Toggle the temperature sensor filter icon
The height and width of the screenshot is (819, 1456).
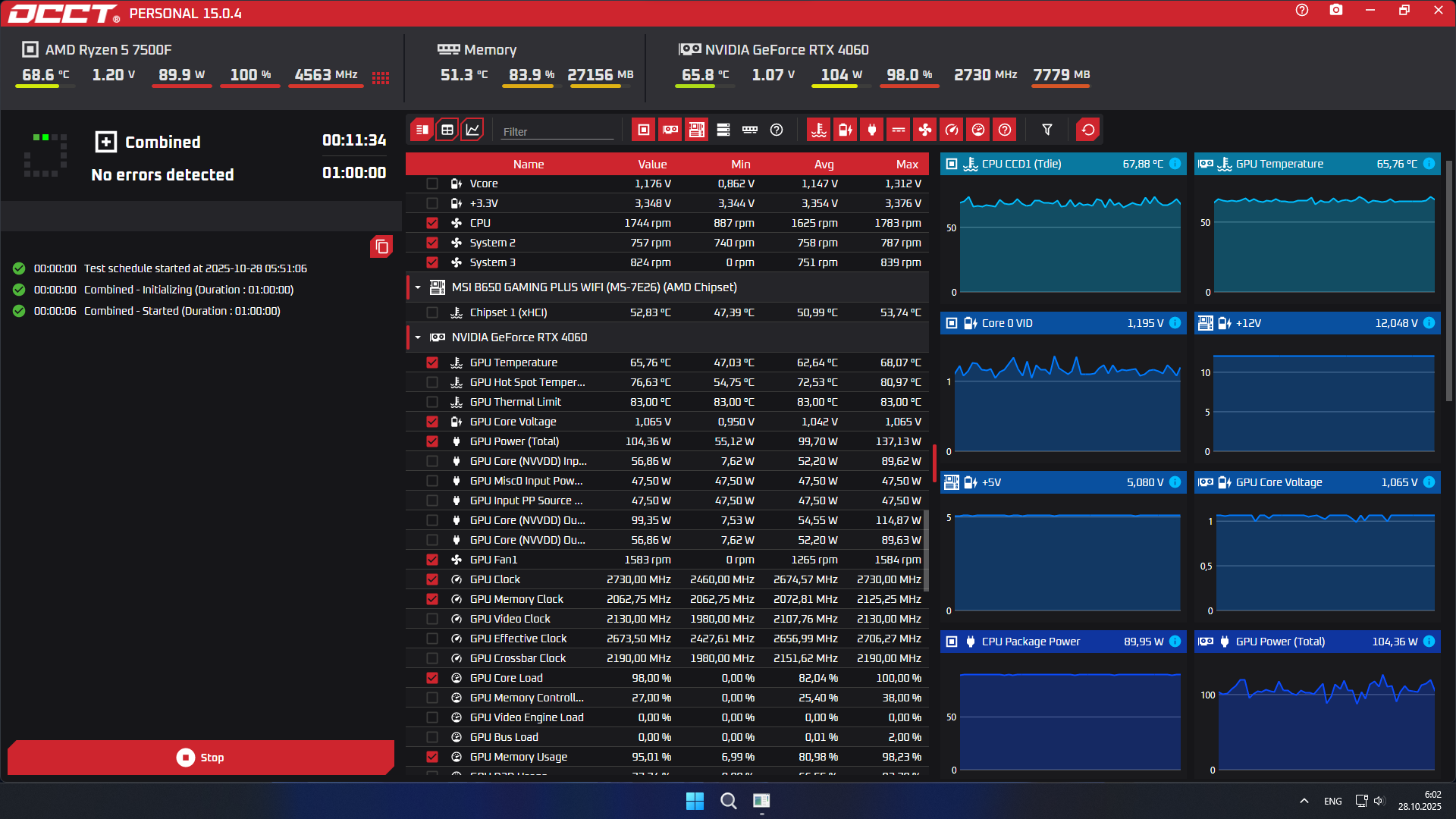point(819,130)
